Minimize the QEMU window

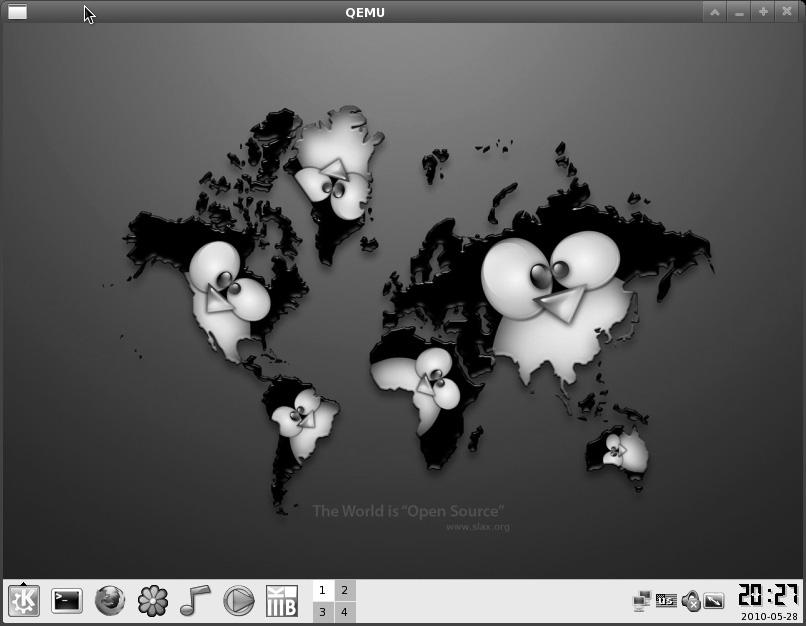[739, 12]
